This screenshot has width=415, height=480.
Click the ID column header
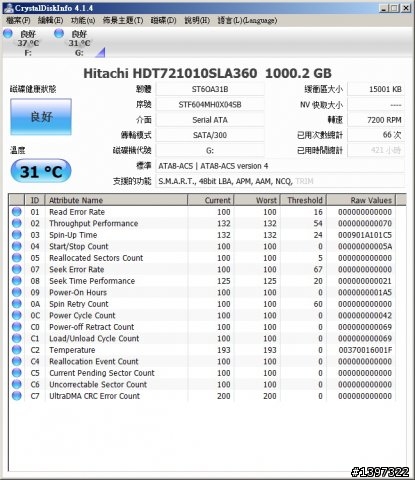(35, 200)
